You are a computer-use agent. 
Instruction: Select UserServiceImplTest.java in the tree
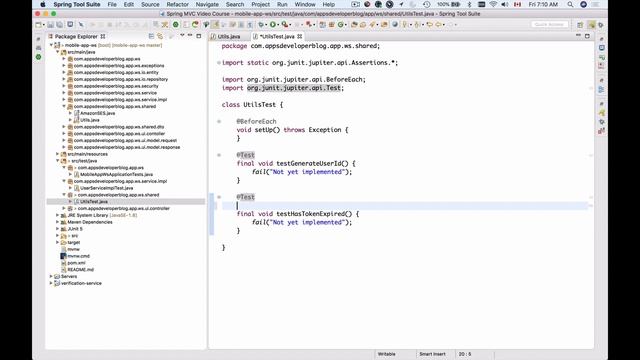click(107, 188)
